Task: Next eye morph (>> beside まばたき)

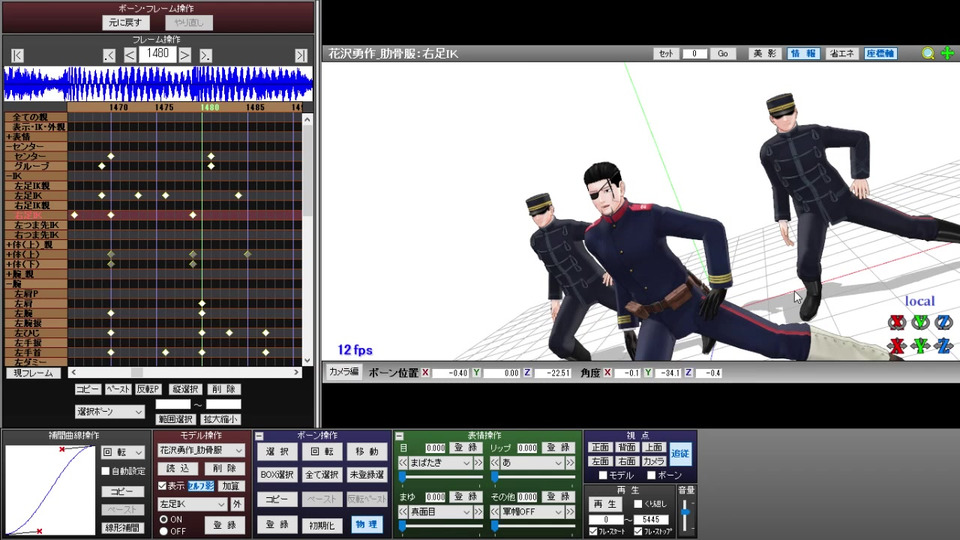Action: [478, 463]
